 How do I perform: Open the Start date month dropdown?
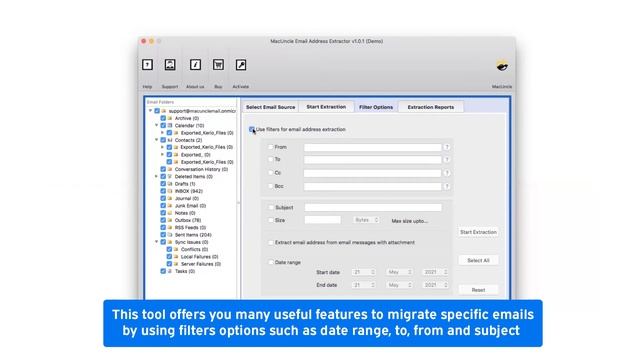click(x=399, y=272)
